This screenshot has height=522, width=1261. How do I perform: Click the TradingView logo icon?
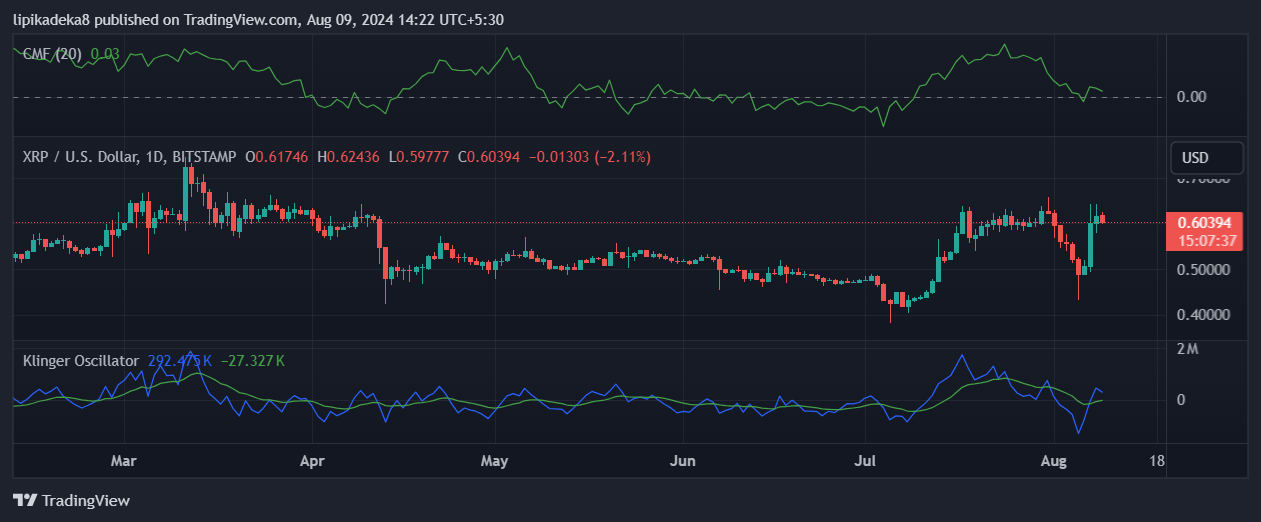click(x=25, y=501)
